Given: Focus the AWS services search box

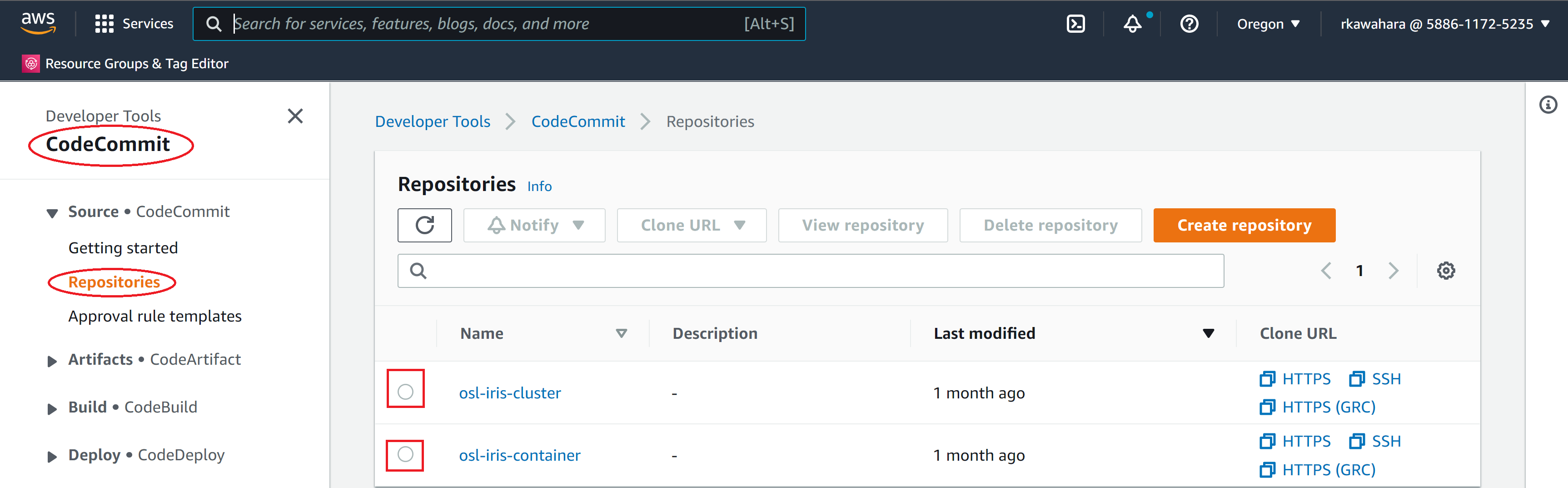Looking at the screenshot, I should (x=499, y=24).
